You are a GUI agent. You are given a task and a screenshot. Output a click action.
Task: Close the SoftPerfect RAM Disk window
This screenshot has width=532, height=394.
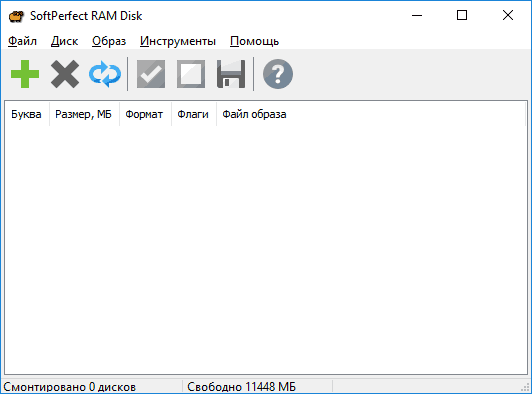[x=508, y=15]
